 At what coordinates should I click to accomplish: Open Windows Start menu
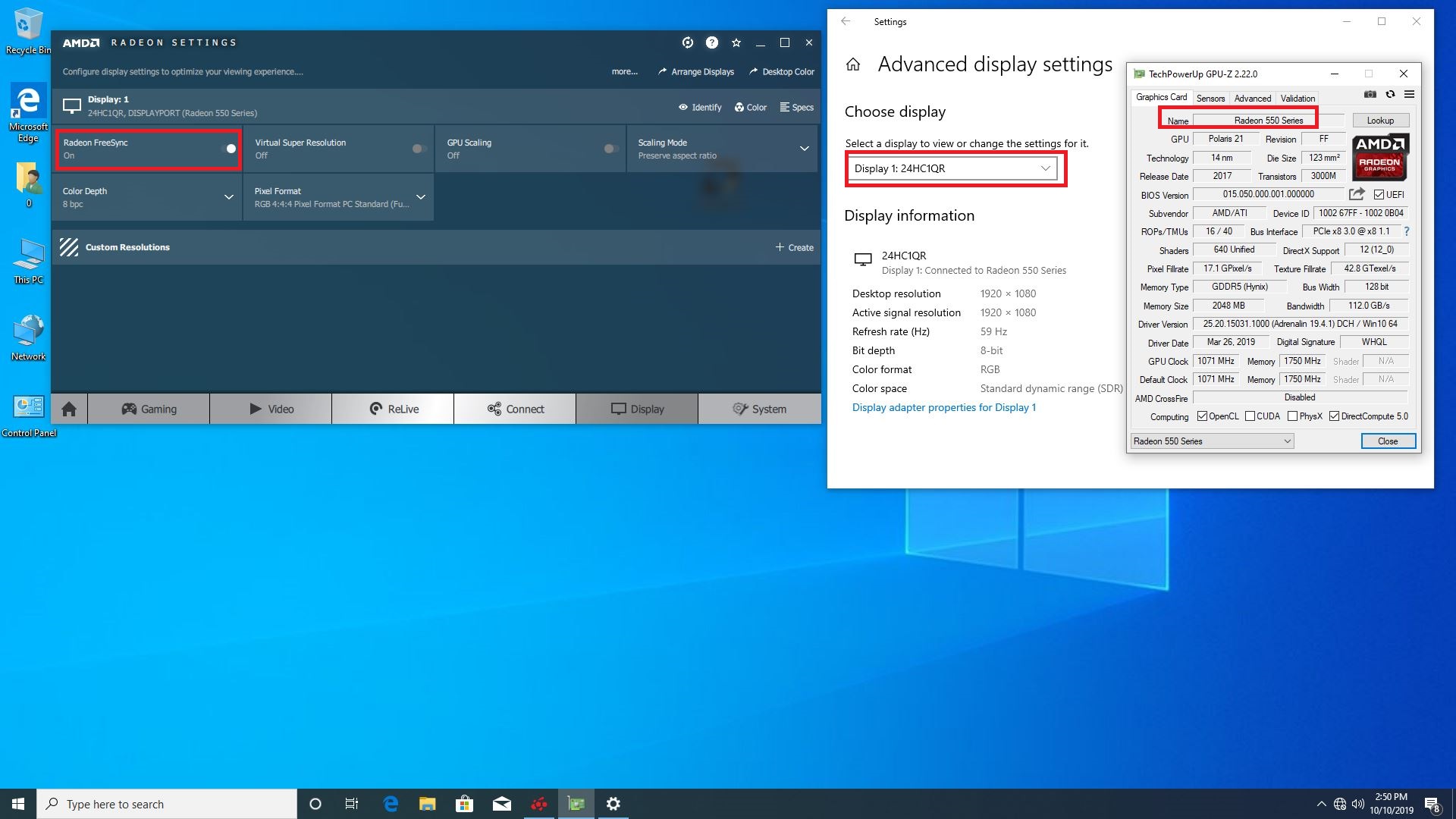point(18,804)
